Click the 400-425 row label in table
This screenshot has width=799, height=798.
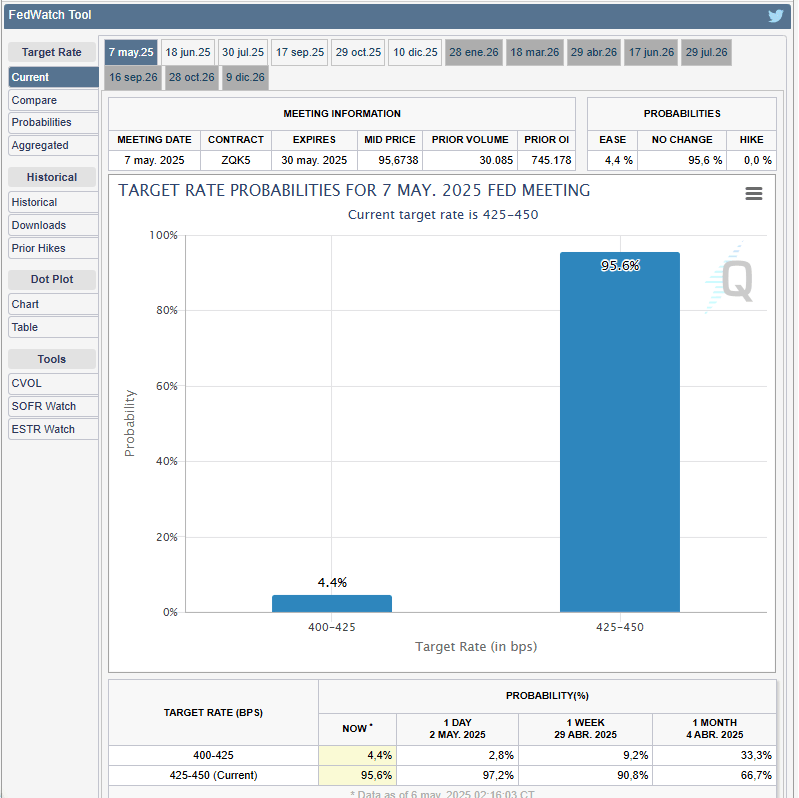pyautogui.click(x=213, y=755)
